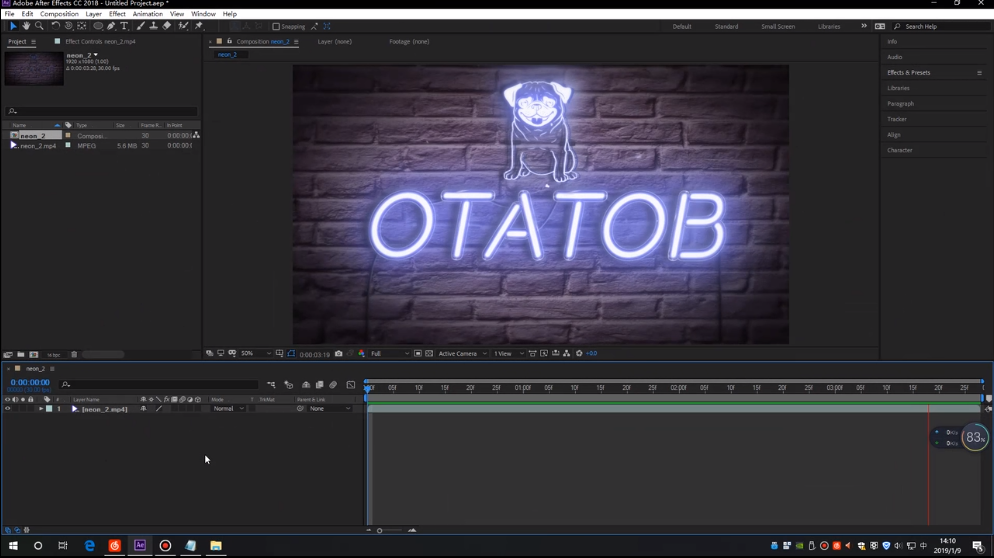Switch to the Effect Controls neon_2.mp4 tab
The image size is (994, 558).
[x=100, y=42]
